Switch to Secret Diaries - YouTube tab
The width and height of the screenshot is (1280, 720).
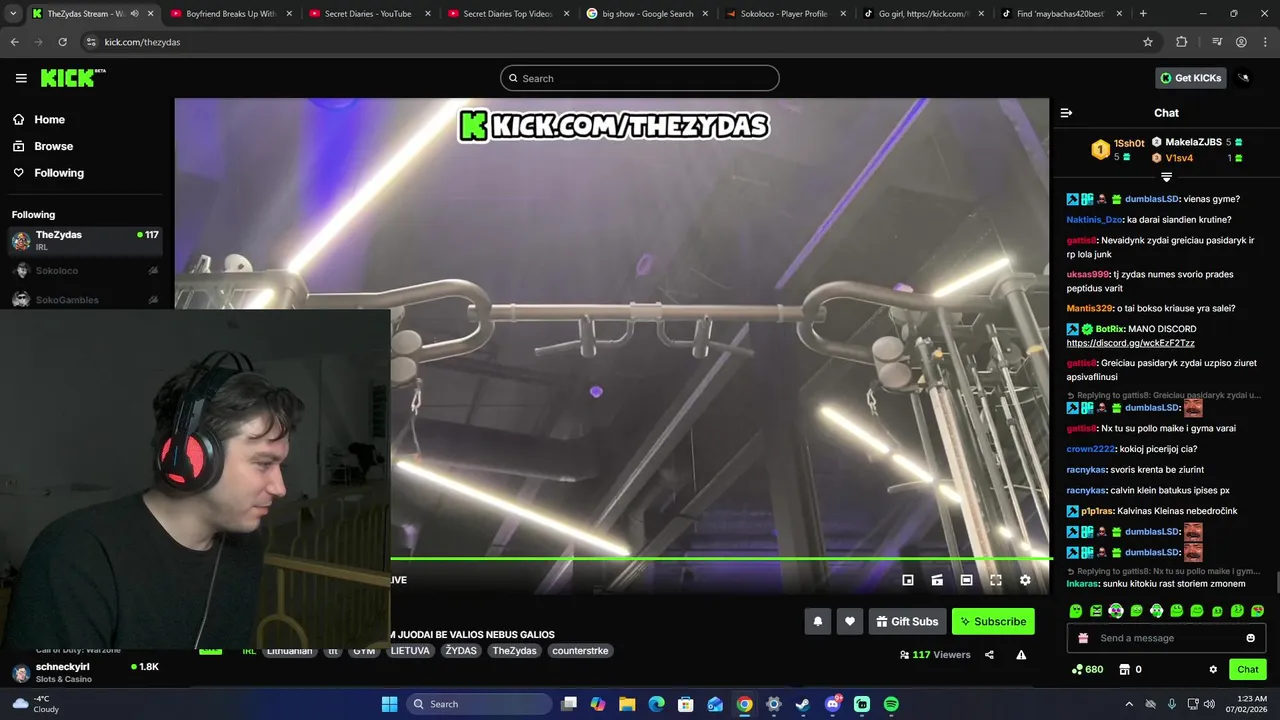[367, 14]
